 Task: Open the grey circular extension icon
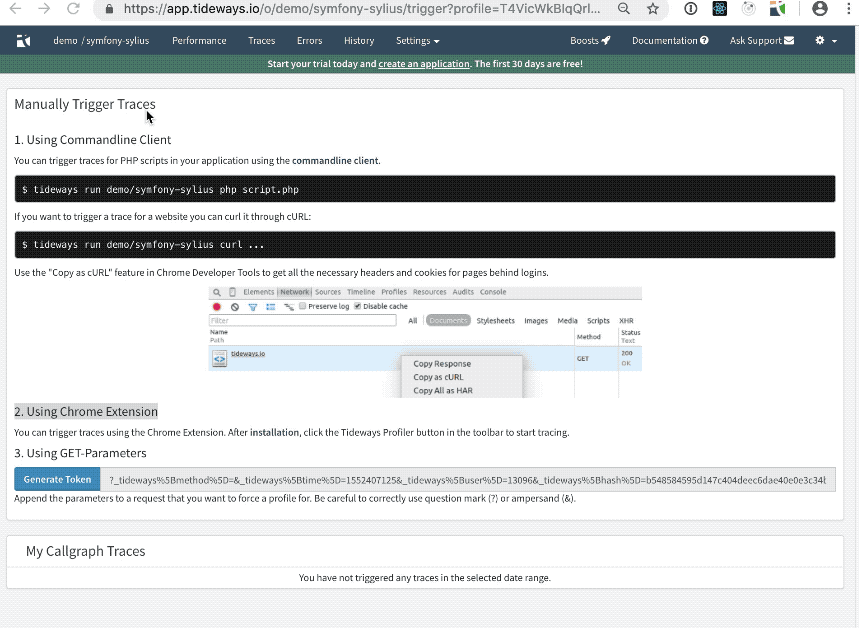748,8
